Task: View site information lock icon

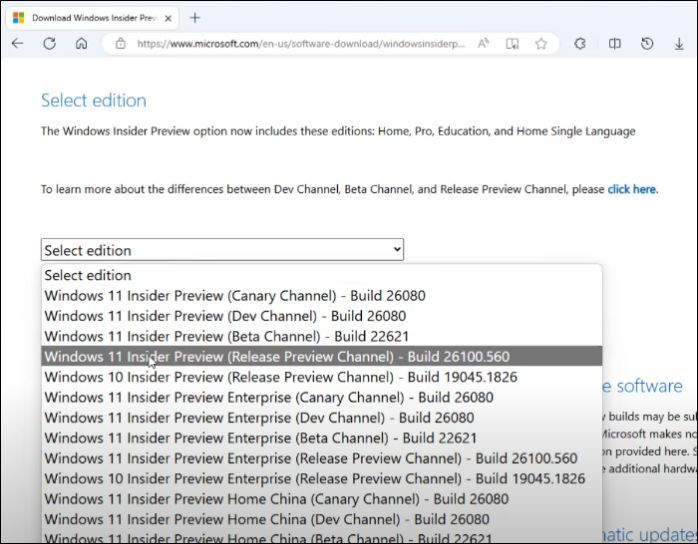Action: [x=120, y=44]
